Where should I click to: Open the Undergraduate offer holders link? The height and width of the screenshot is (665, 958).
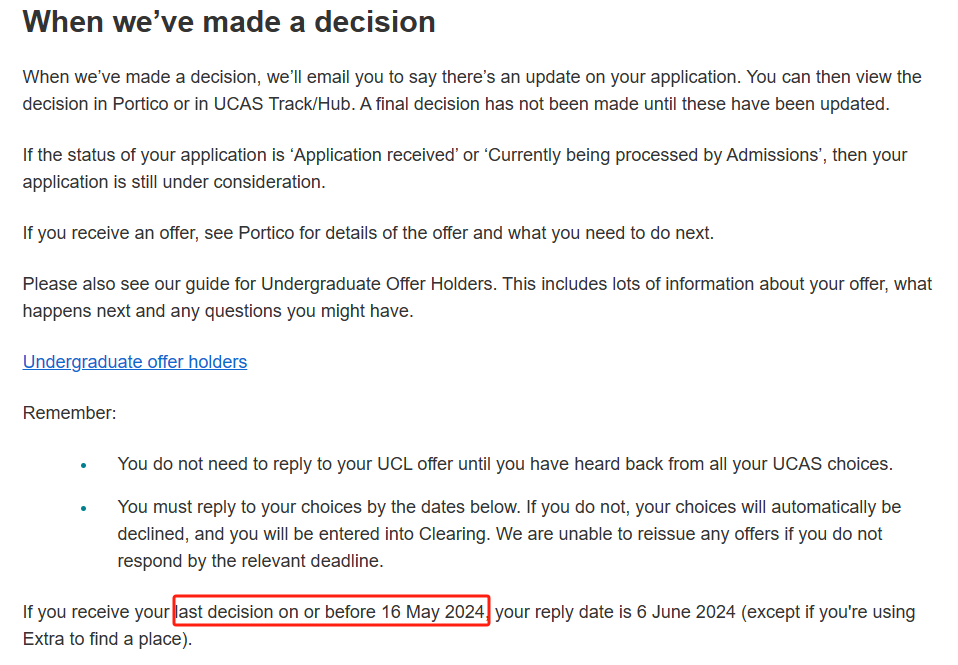(x=135, y=362)
